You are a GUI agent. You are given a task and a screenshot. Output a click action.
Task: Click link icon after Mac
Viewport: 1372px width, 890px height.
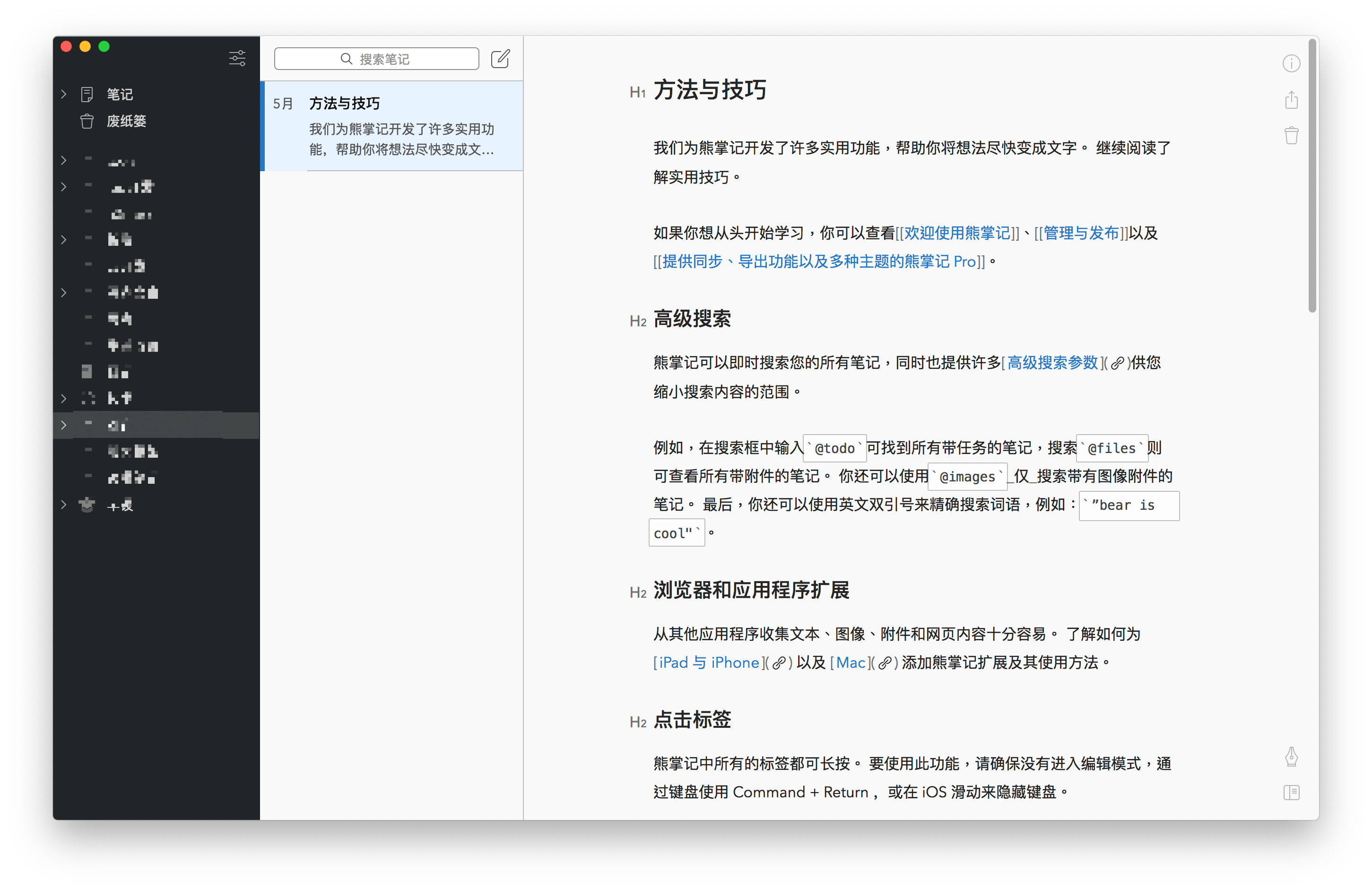tap(885, 663)
